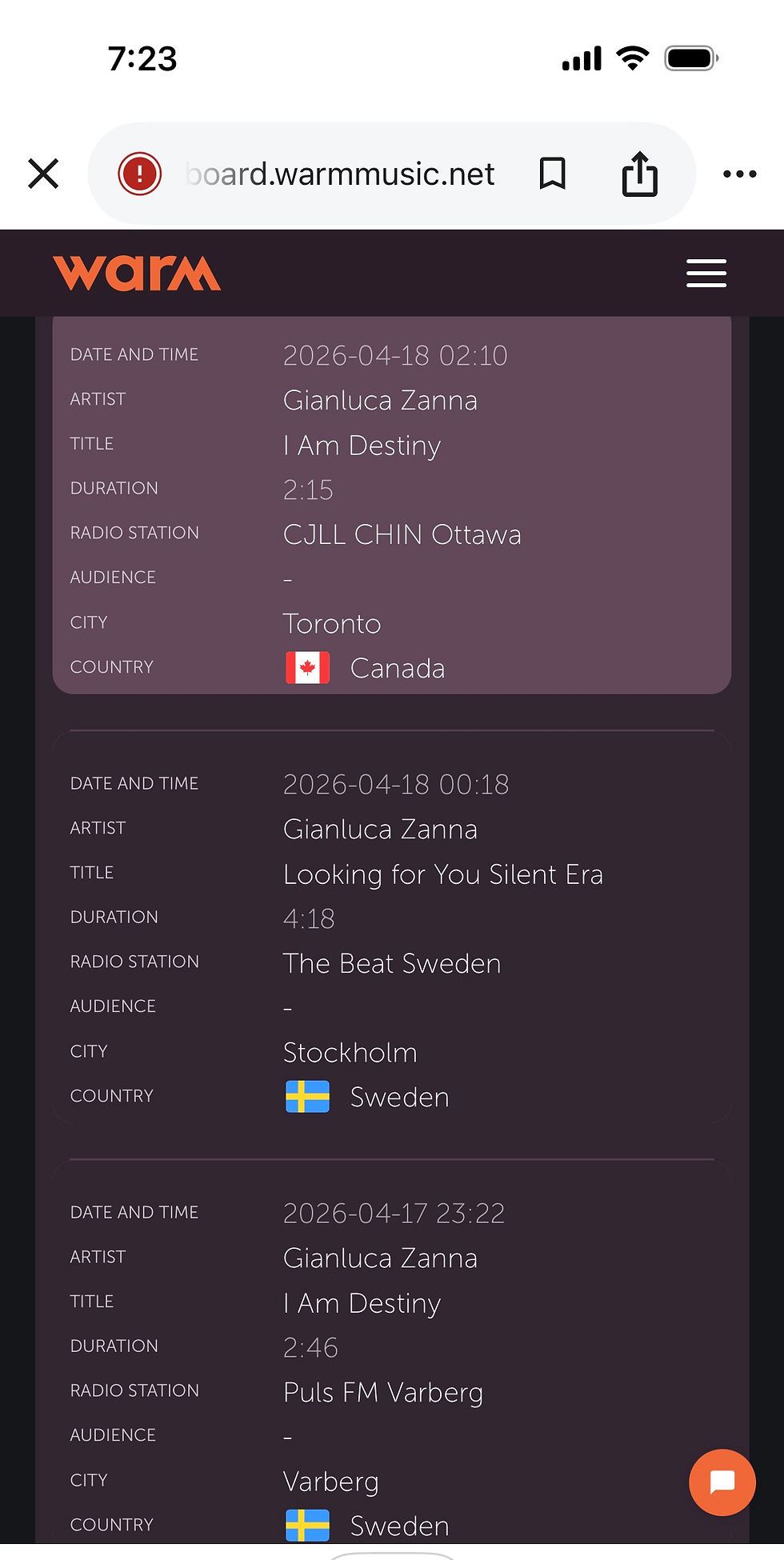
Task: Close the in-app browser with X
Action: pos(43,174)
